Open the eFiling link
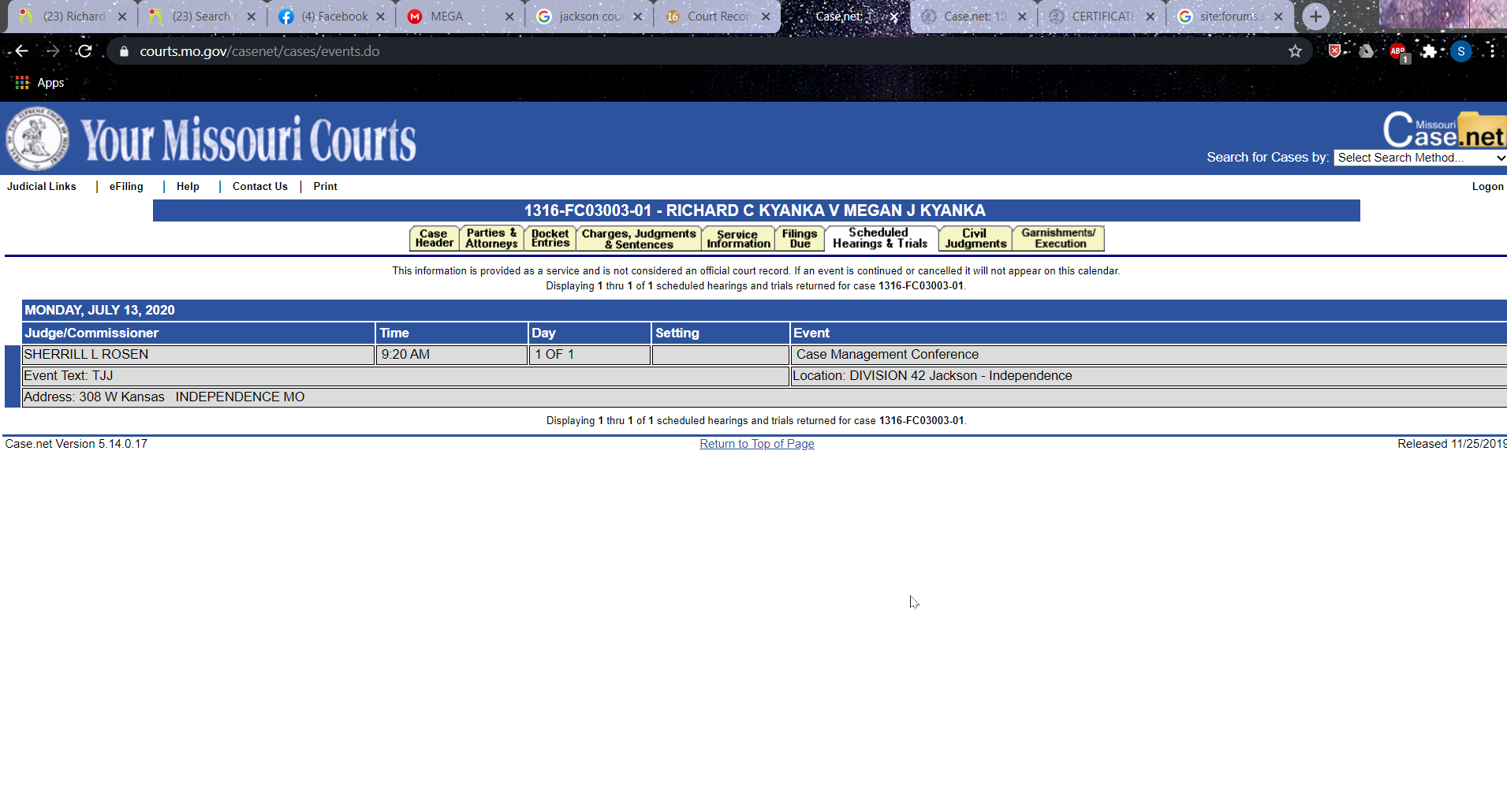 coord(126,187)
